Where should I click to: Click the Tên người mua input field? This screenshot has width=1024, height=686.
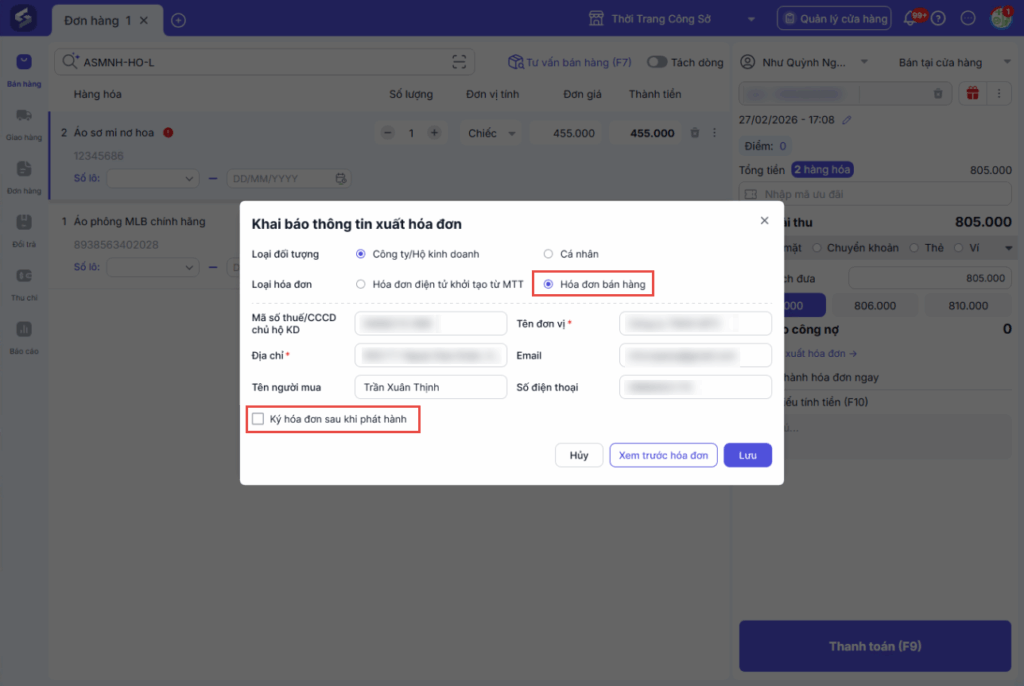[x=431, y=387]
